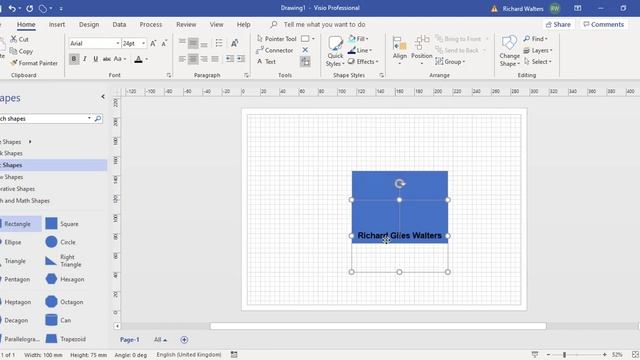The image size is (640, 360).
Task: Toggle Italic formatting
Action: [x=85, y=59]
